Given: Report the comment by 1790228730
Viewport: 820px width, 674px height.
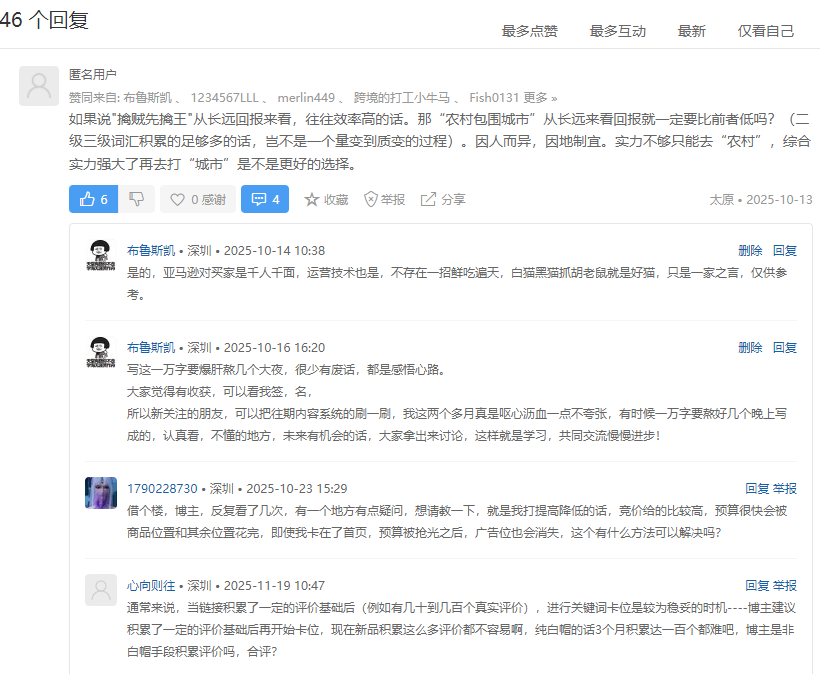Looking at the screenshot, I should 785,488.
